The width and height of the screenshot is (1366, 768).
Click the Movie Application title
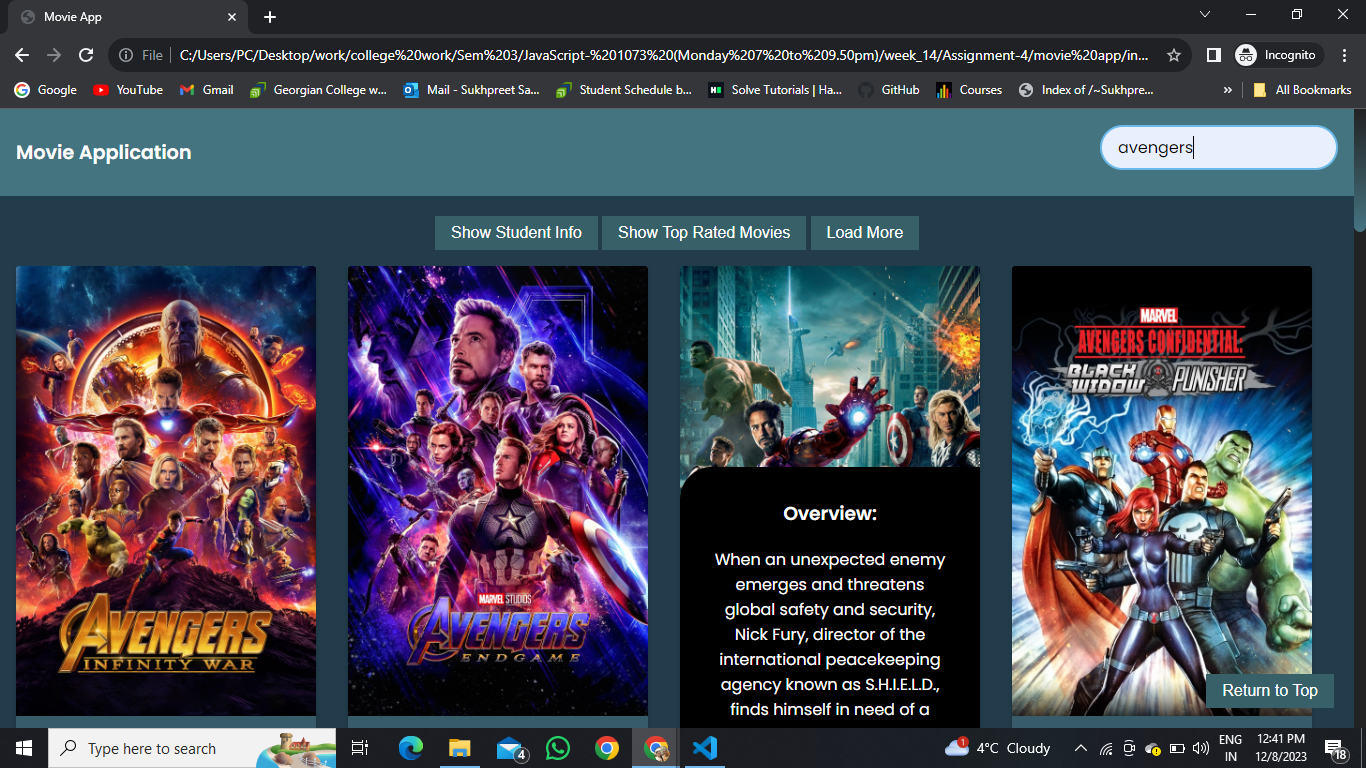pyautogui.click(x=104, y=153)
